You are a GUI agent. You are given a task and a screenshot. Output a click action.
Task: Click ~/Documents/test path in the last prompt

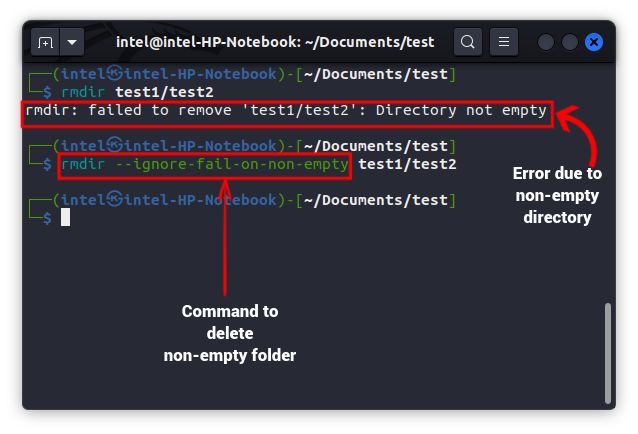click(376, 200)
